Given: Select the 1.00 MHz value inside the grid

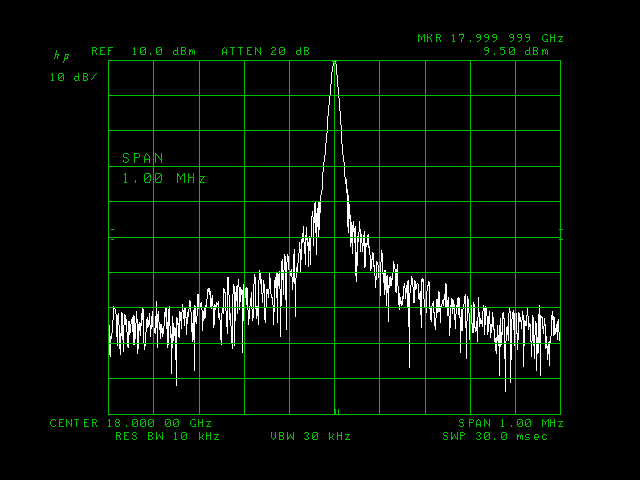Looking at the screenshot, I should 164,178.
